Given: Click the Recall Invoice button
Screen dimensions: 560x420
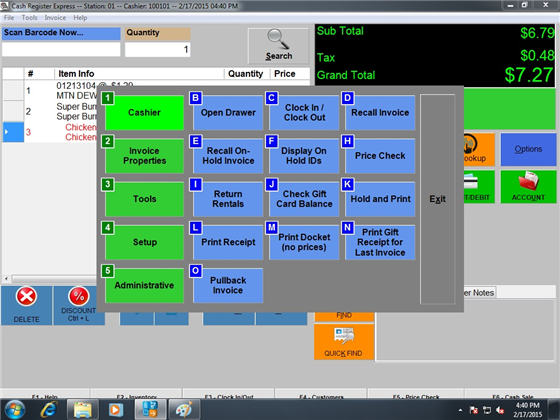Looking at the screenshot, I should click(x=380, y=112).
